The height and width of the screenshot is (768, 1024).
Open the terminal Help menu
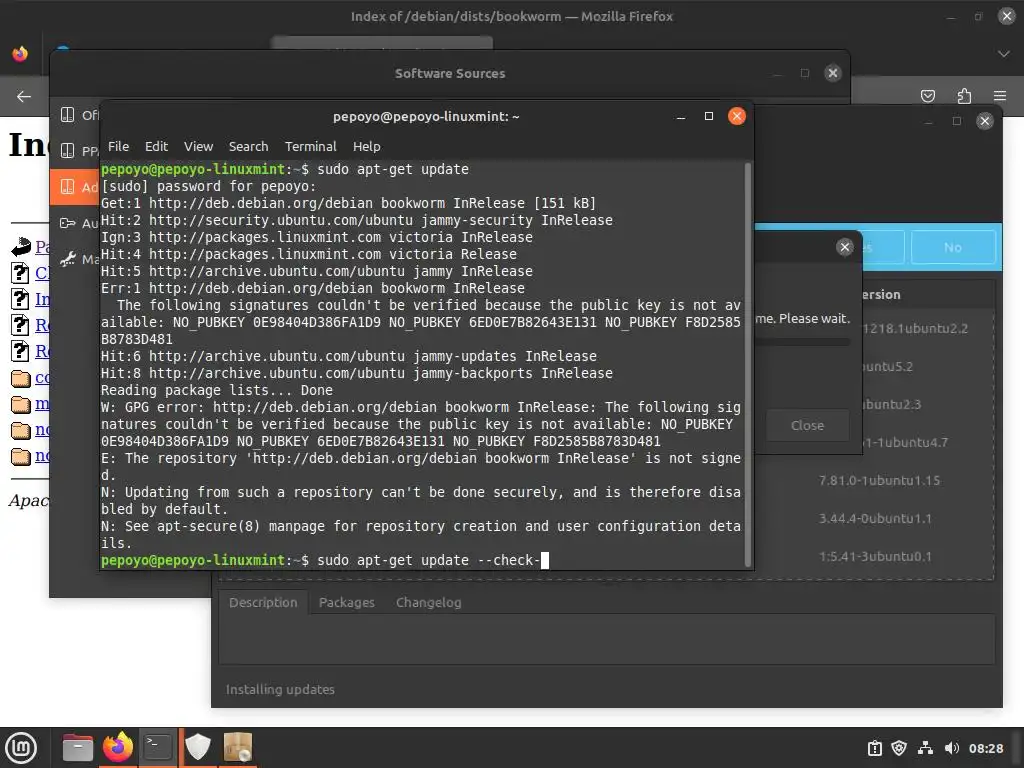pyautogui.click(x=366, y=146)
